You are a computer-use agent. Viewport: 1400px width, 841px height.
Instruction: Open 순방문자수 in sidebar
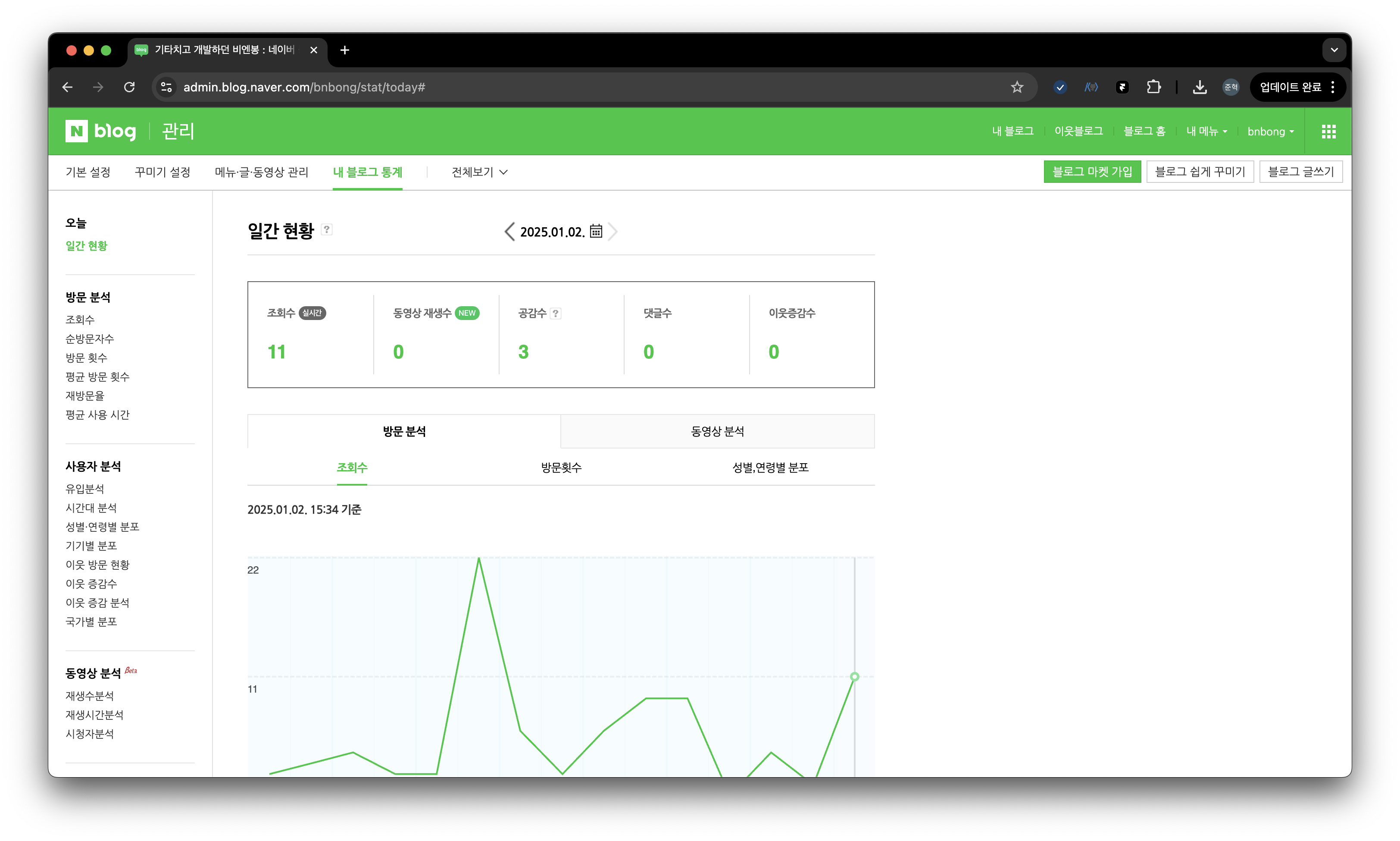pyautogui.click(x=90, y=339)
